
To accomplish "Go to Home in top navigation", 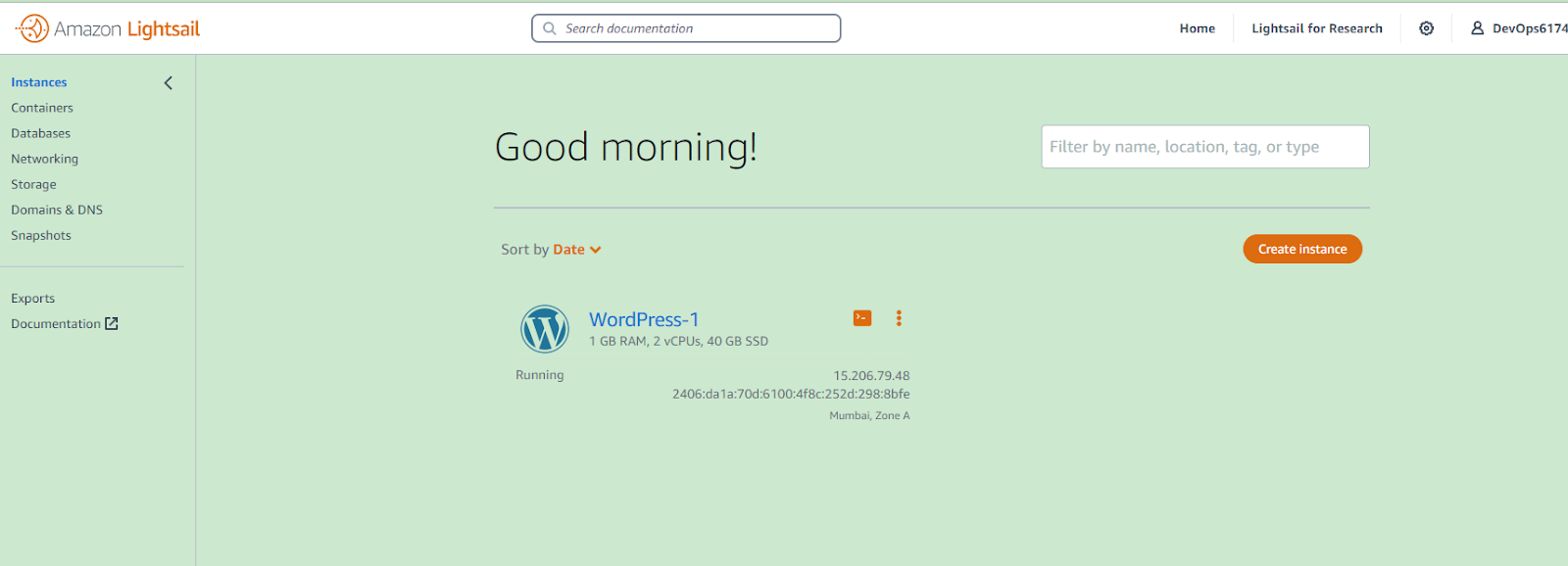I will [x=1198, y=28].
